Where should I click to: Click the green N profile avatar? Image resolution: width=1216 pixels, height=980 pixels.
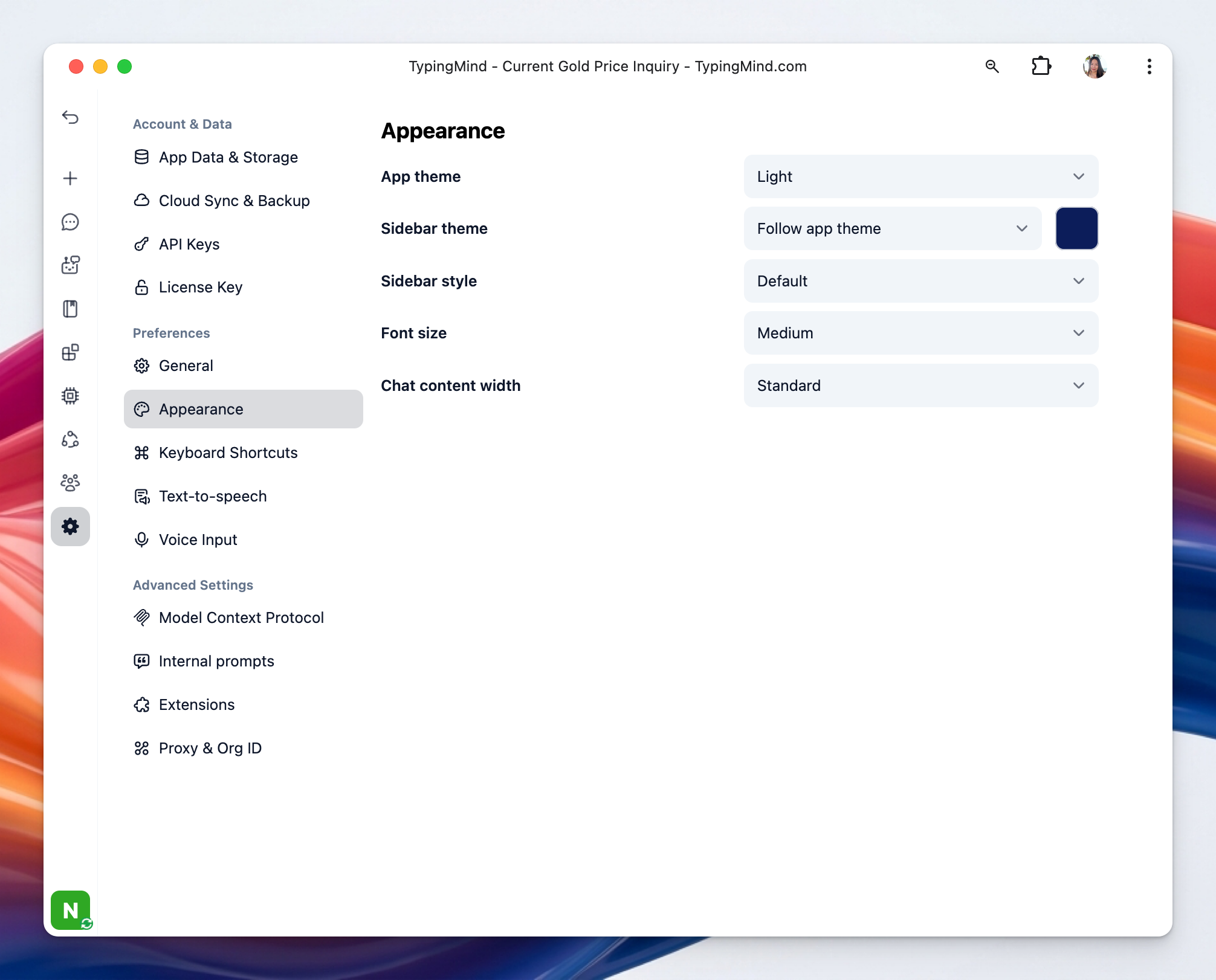[70, 910]
